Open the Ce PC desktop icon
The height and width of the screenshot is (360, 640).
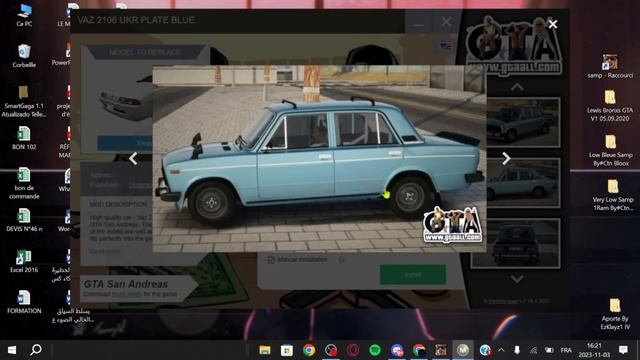pos(24,16)
